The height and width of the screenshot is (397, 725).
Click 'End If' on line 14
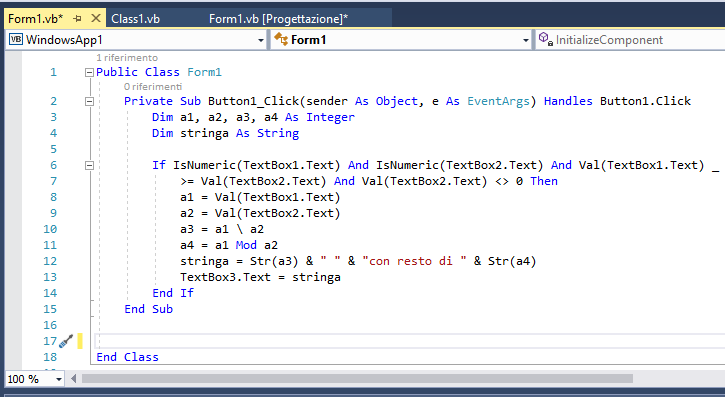pyautogui.click(x=173, y=293)
